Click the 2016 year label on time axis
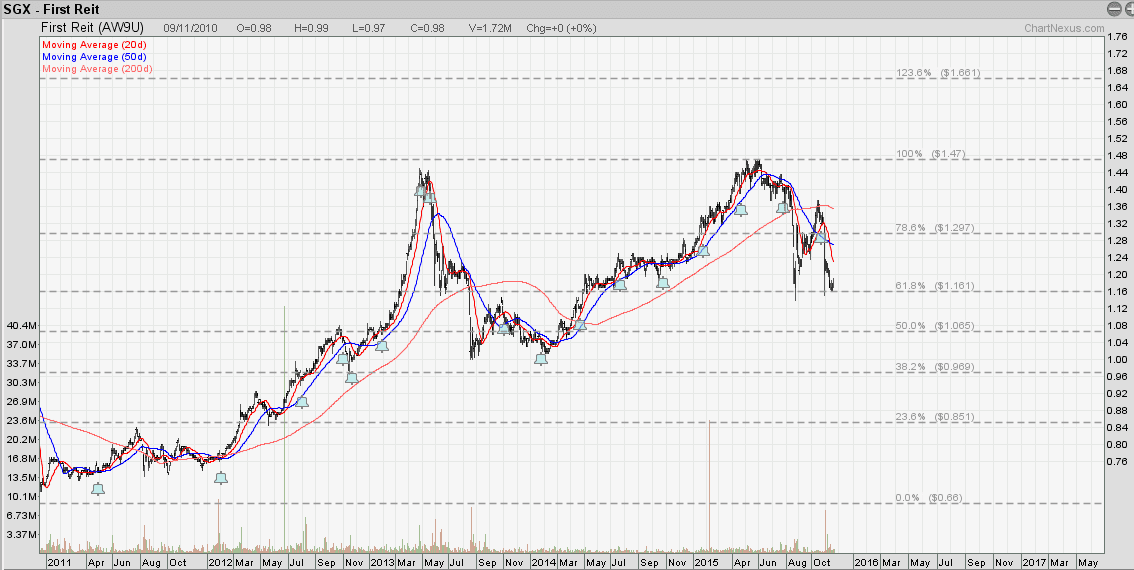The width and height of the screenshot is (1134, 570). 865,561
